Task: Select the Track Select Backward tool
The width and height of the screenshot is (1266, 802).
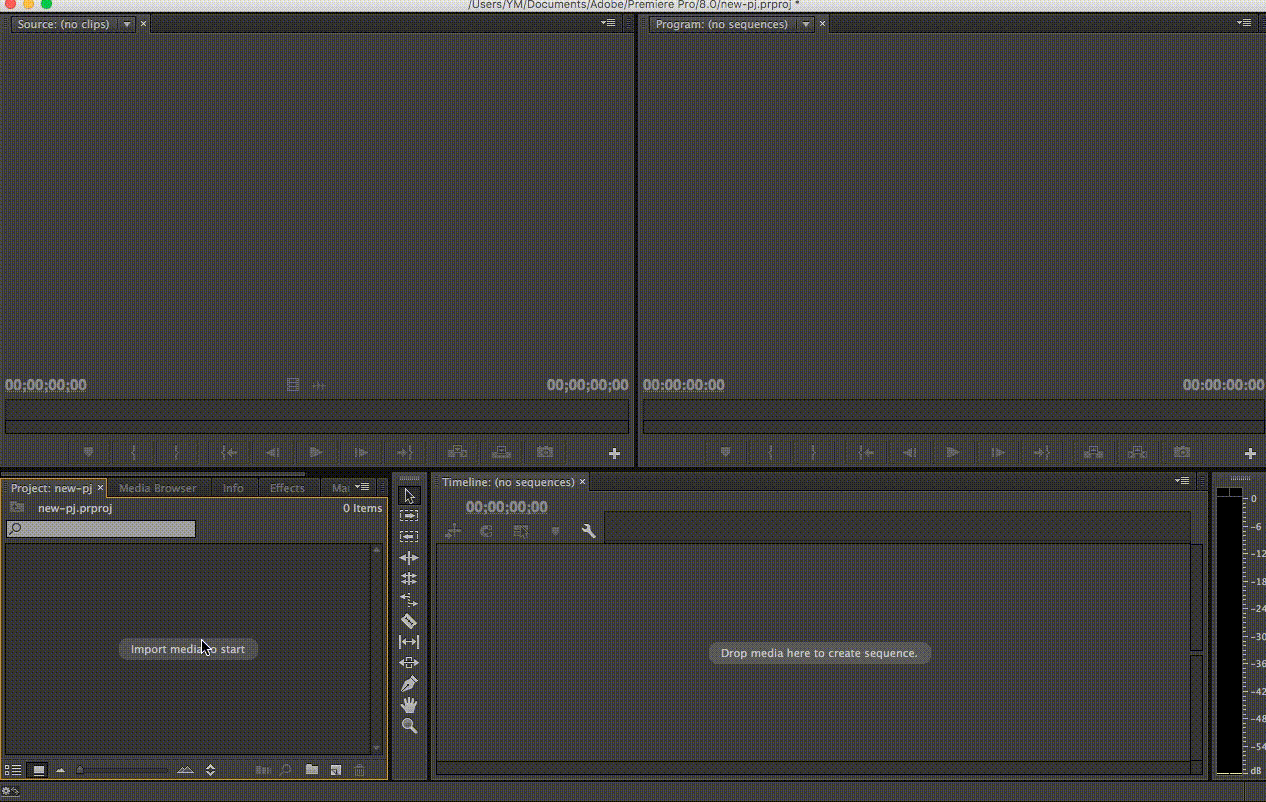Action: [409, 537]
